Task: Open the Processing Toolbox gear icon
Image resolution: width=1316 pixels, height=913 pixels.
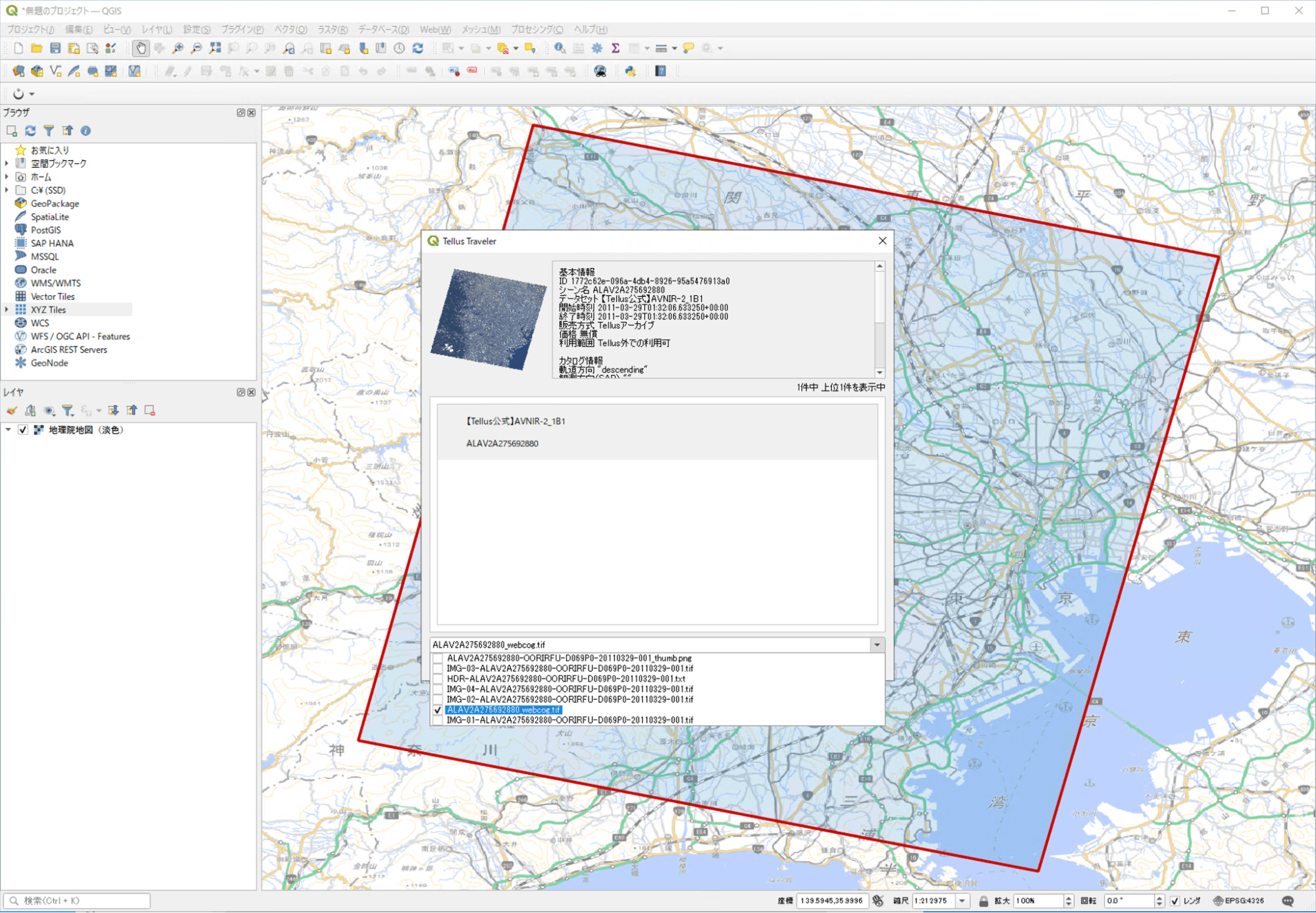Action: (596, 48)
